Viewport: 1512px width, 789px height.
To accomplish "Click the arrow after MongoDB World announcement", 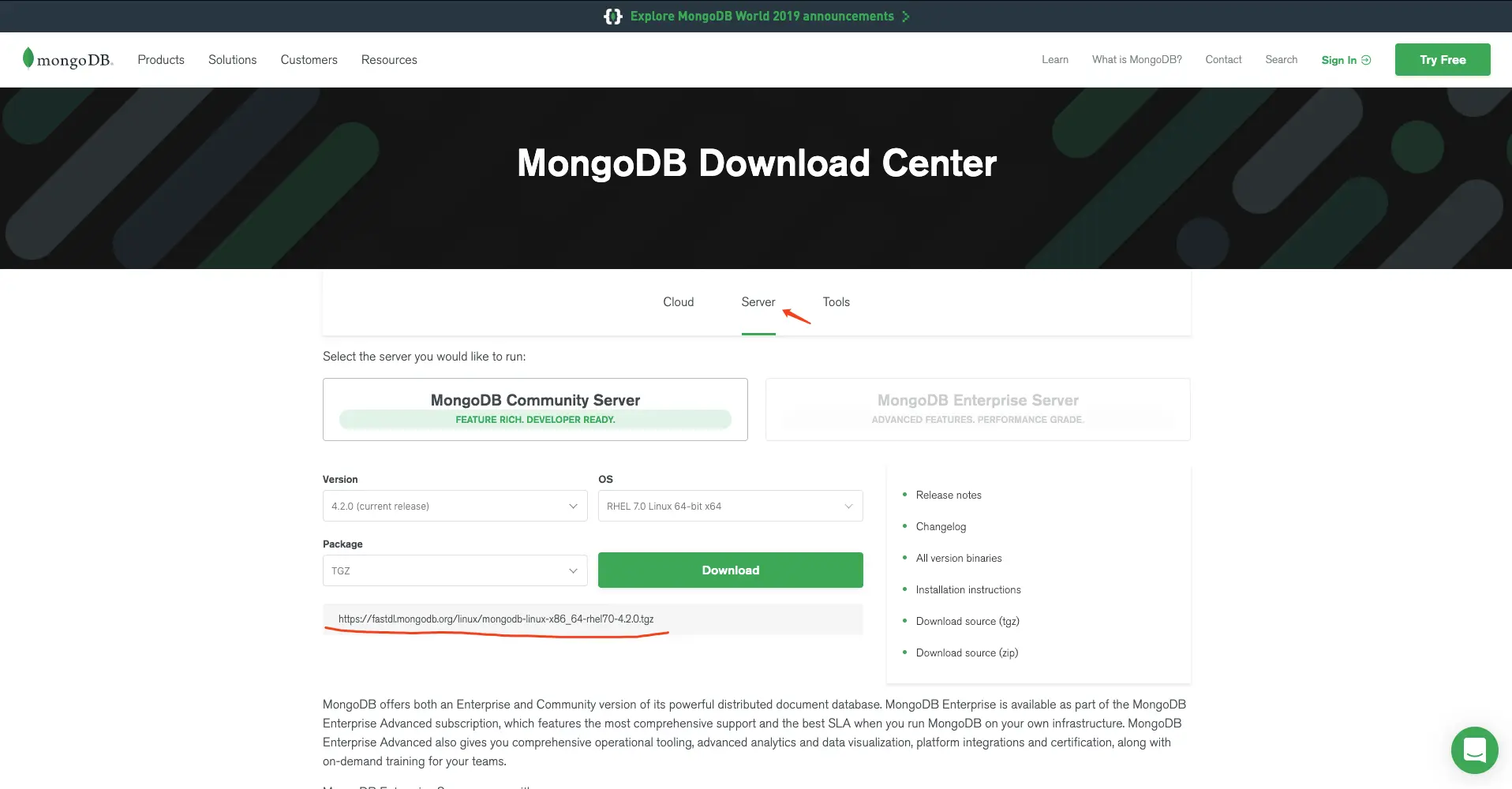I will click(x=906, y=17).
